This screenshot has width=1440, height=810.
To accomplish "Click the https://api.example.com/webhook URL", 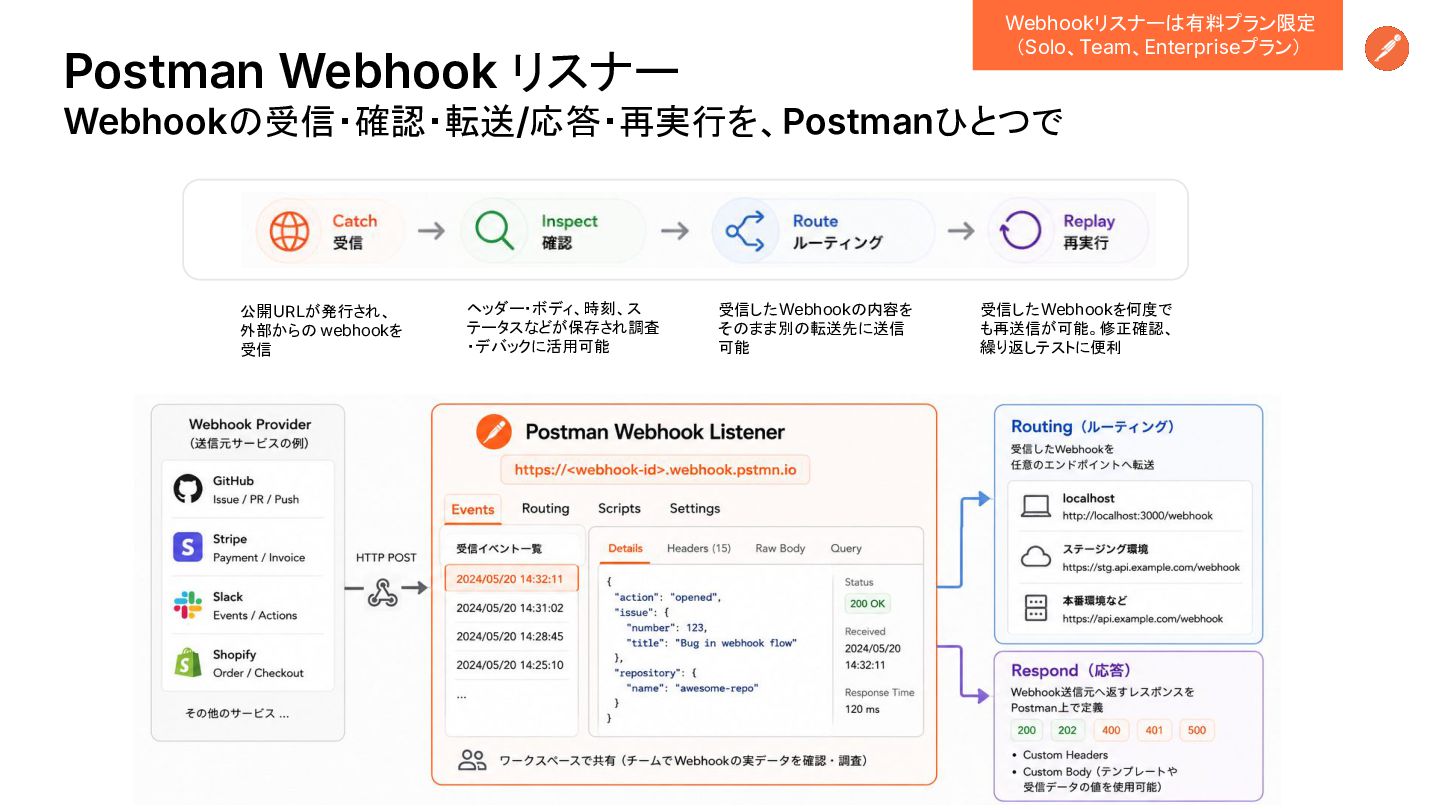I will pyautogui.click(x=1142, y=619).
